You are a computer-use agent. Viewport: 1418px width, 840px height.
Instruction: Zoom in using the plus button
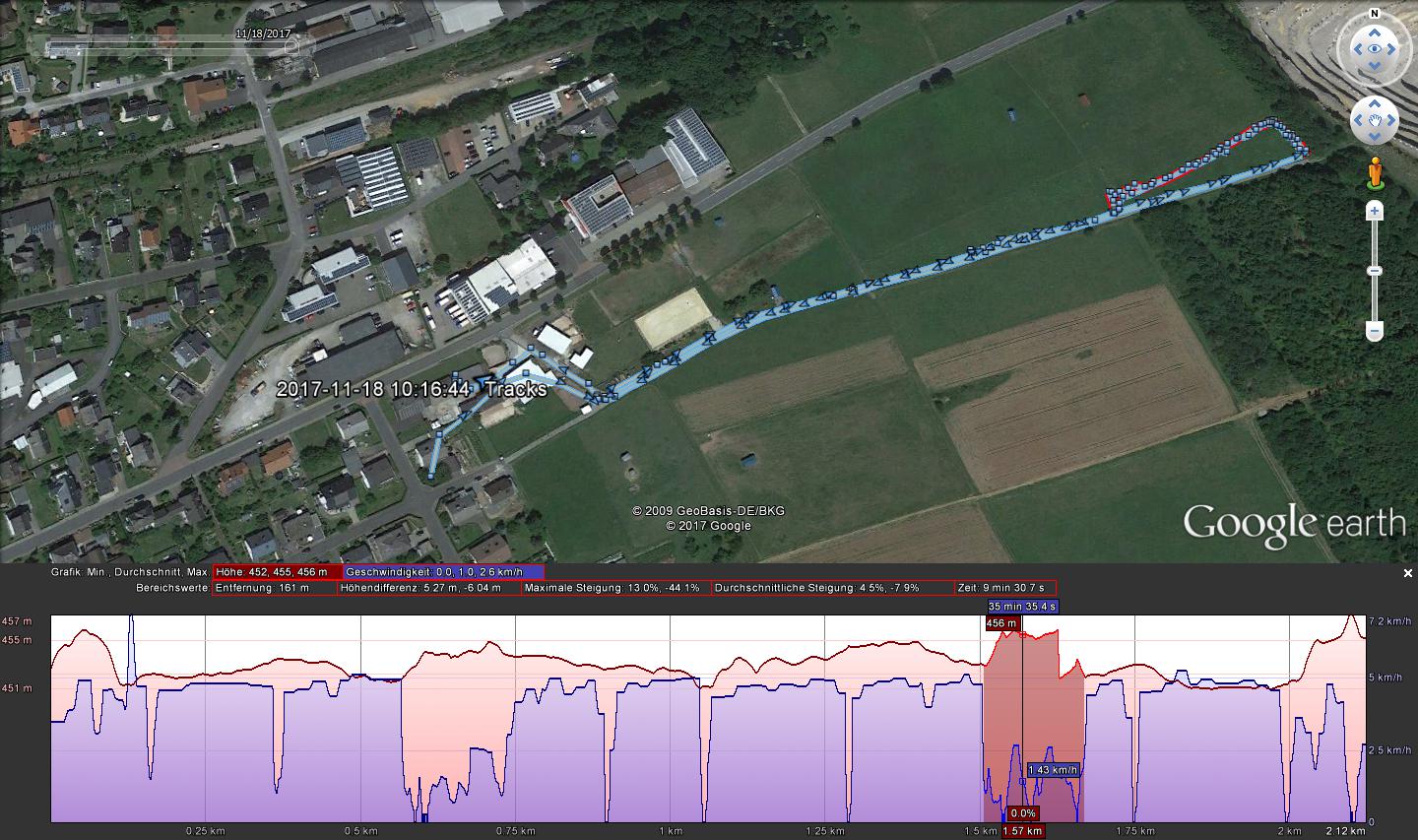[x=1374, y=211]
